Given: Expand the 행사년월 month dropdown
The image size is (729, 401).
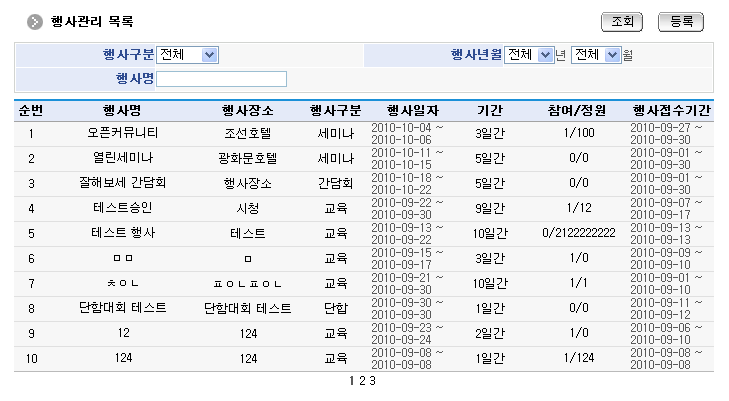Looking at the screenshot, I should (596, 55).
